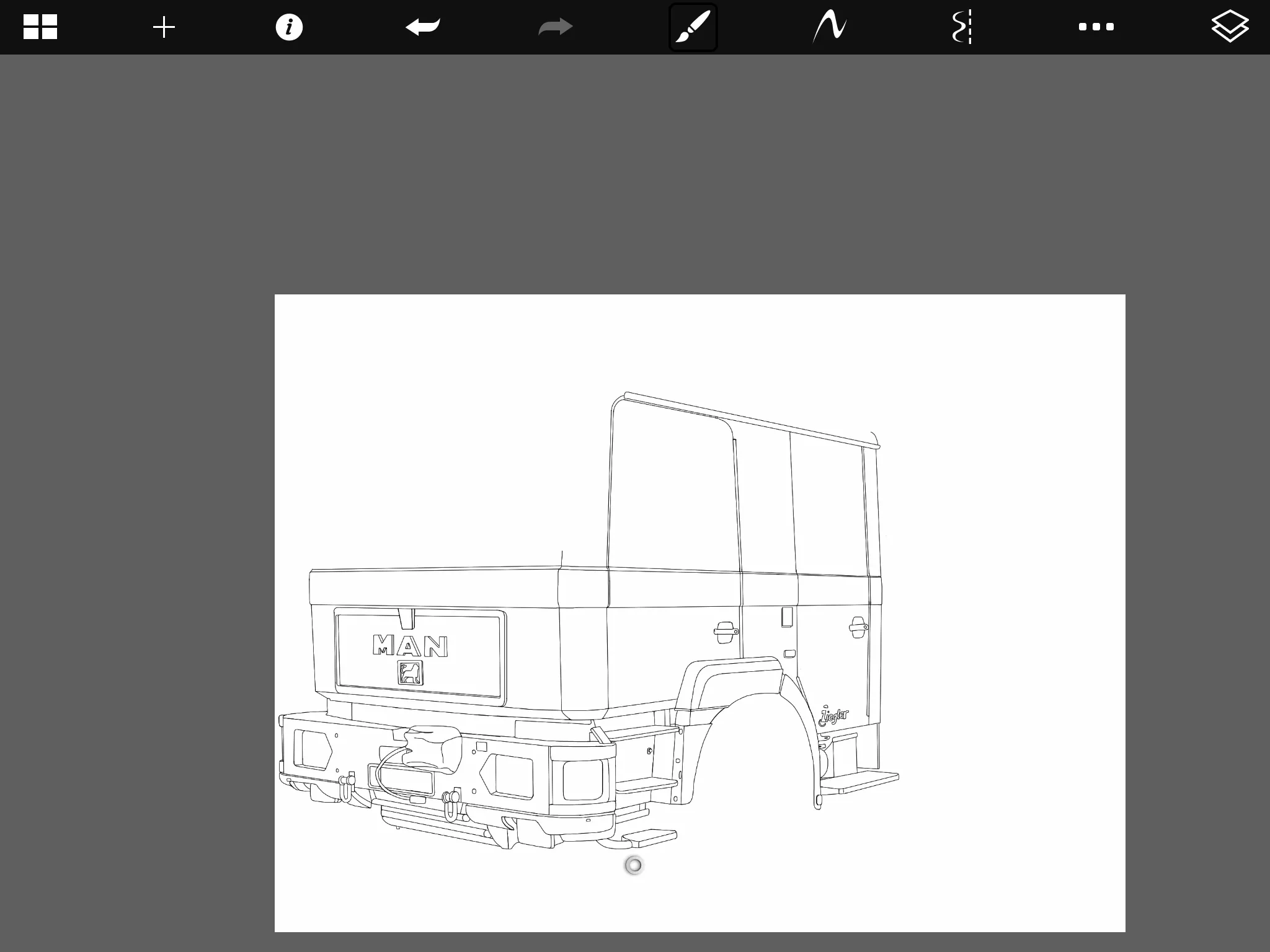This screenshot has height=952, width=1270.
Task: Click the MAN lettering on the grille
Action: (410, 646)
